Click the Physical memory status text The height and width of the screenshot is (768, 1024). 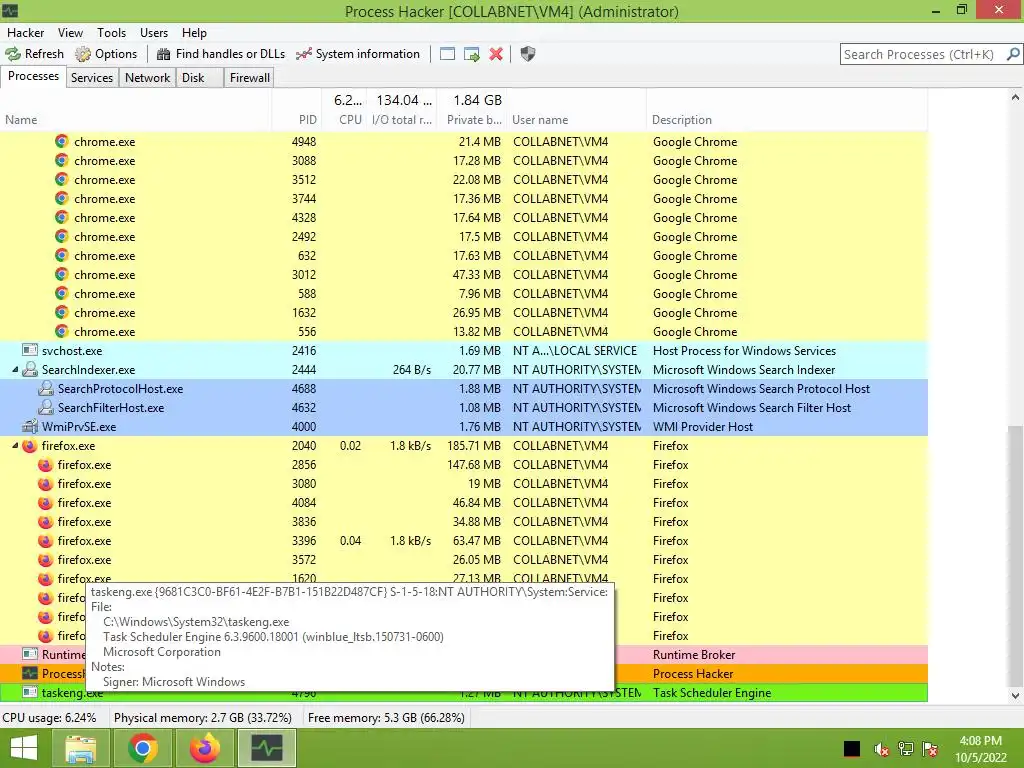[202, 718]
